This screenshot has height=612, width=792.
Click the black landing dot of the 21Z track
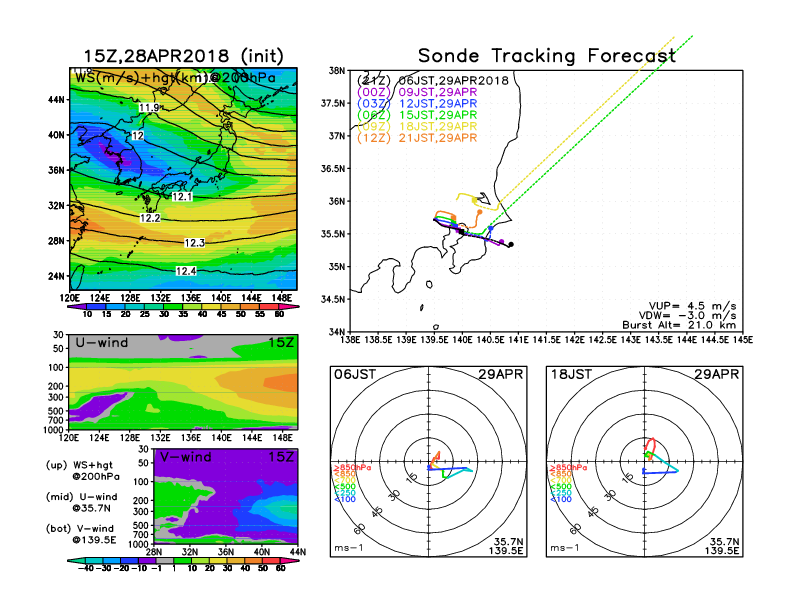511,244
